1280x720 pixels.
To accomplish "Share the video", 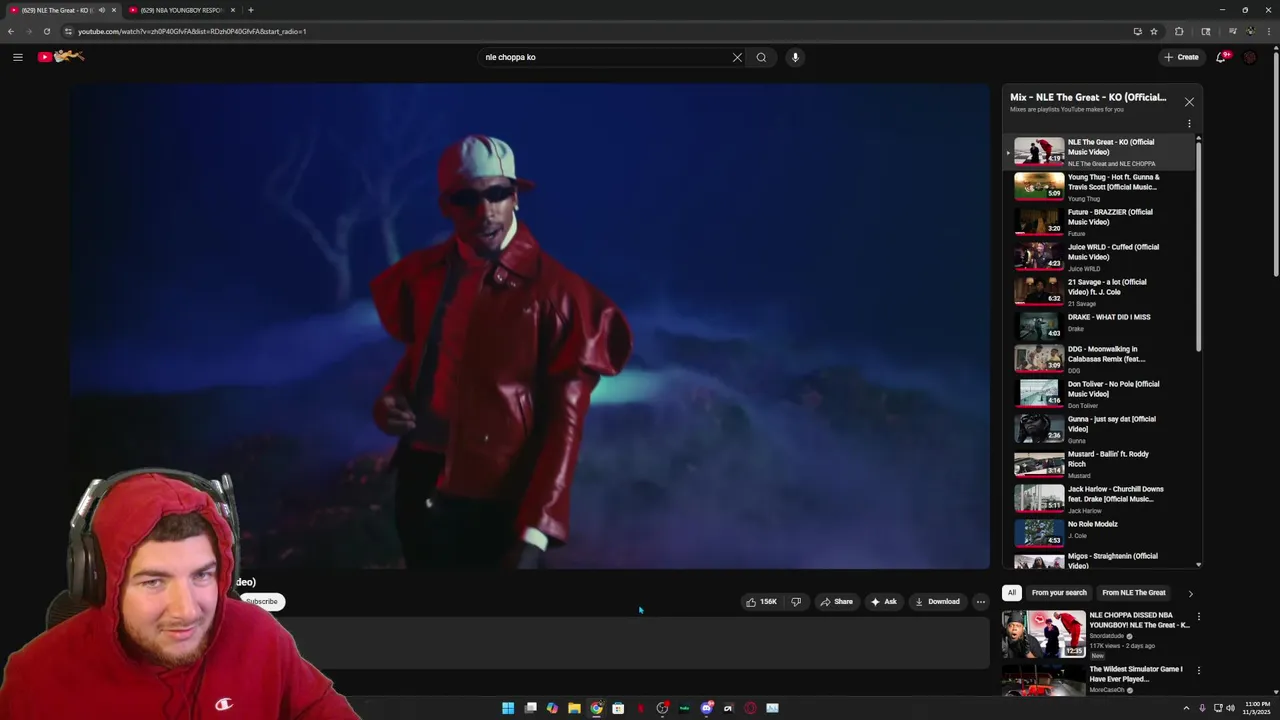I will click(836, 602).
